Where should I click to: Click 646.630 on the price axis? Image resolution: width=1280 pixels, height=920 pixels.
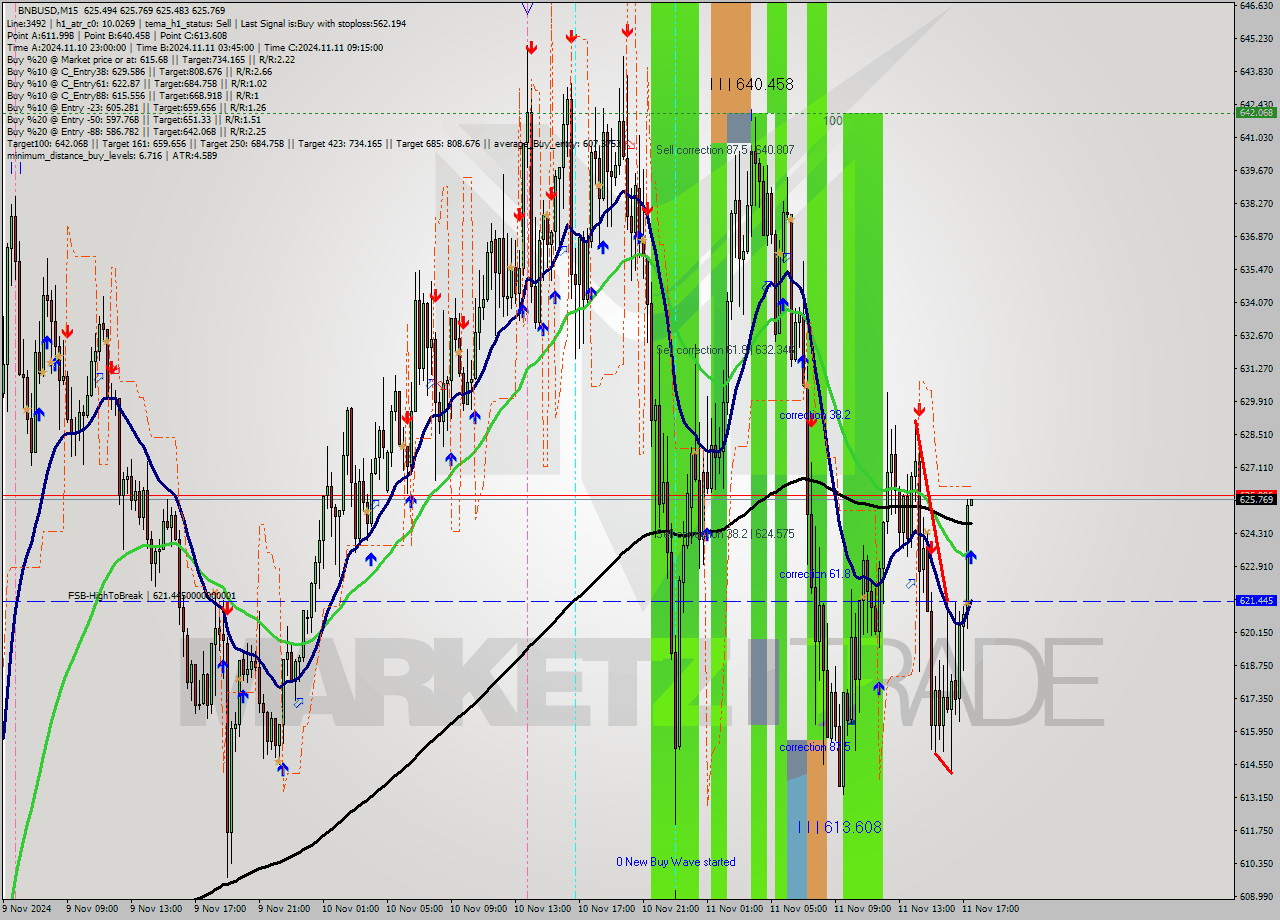tap(1256, 5)
